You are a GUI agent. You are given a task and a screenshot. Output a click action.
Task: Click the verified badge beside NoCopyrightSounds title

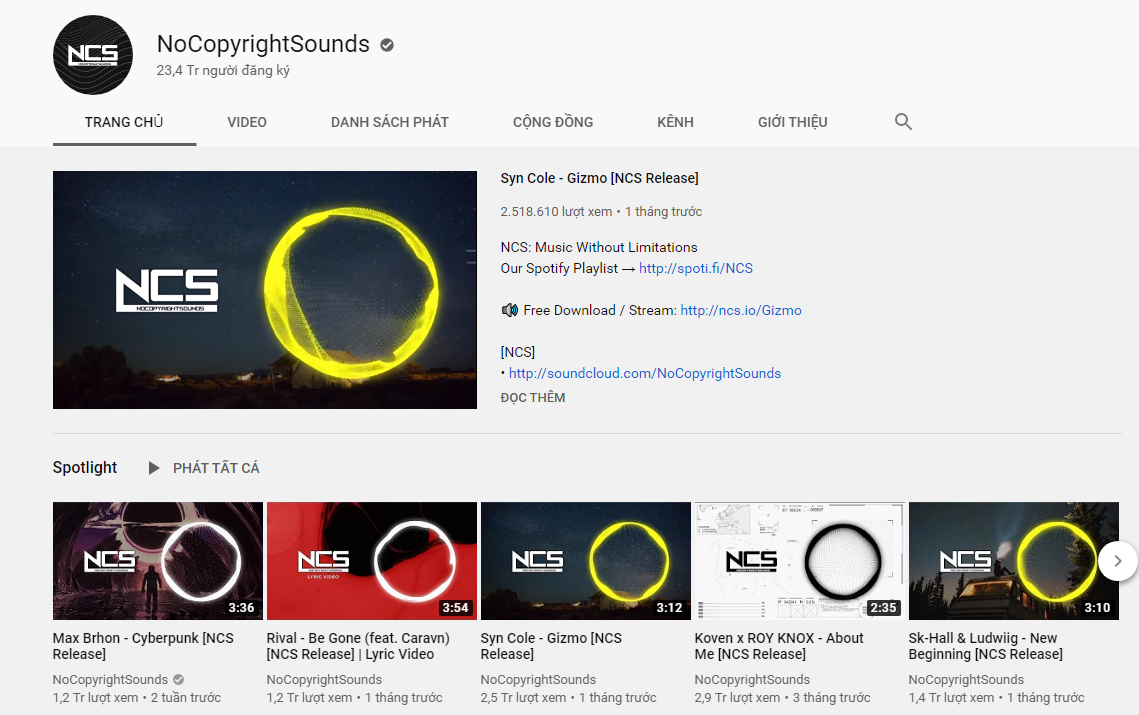click(x=387, y=45)
